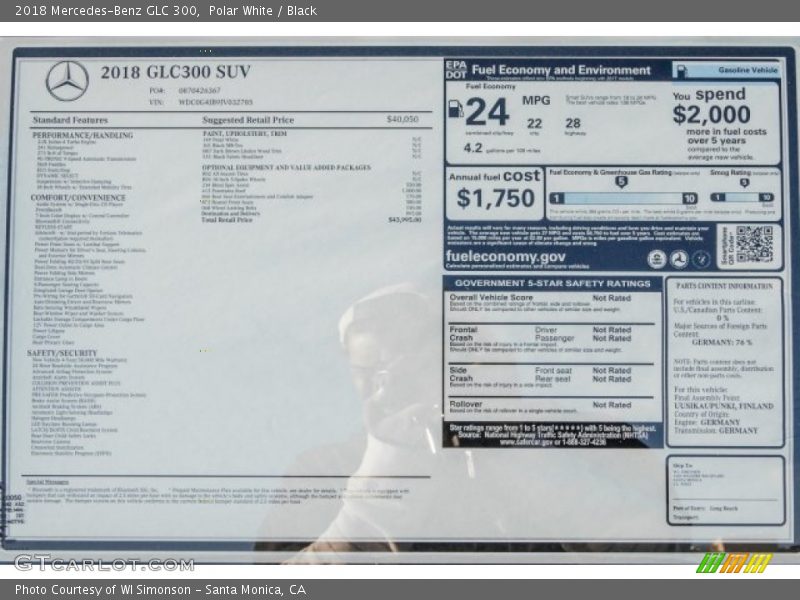Screen dimensions: 800x600
Task: Click the 'PARTS CONTENT INFORMATION' heading
Action: 724,286
